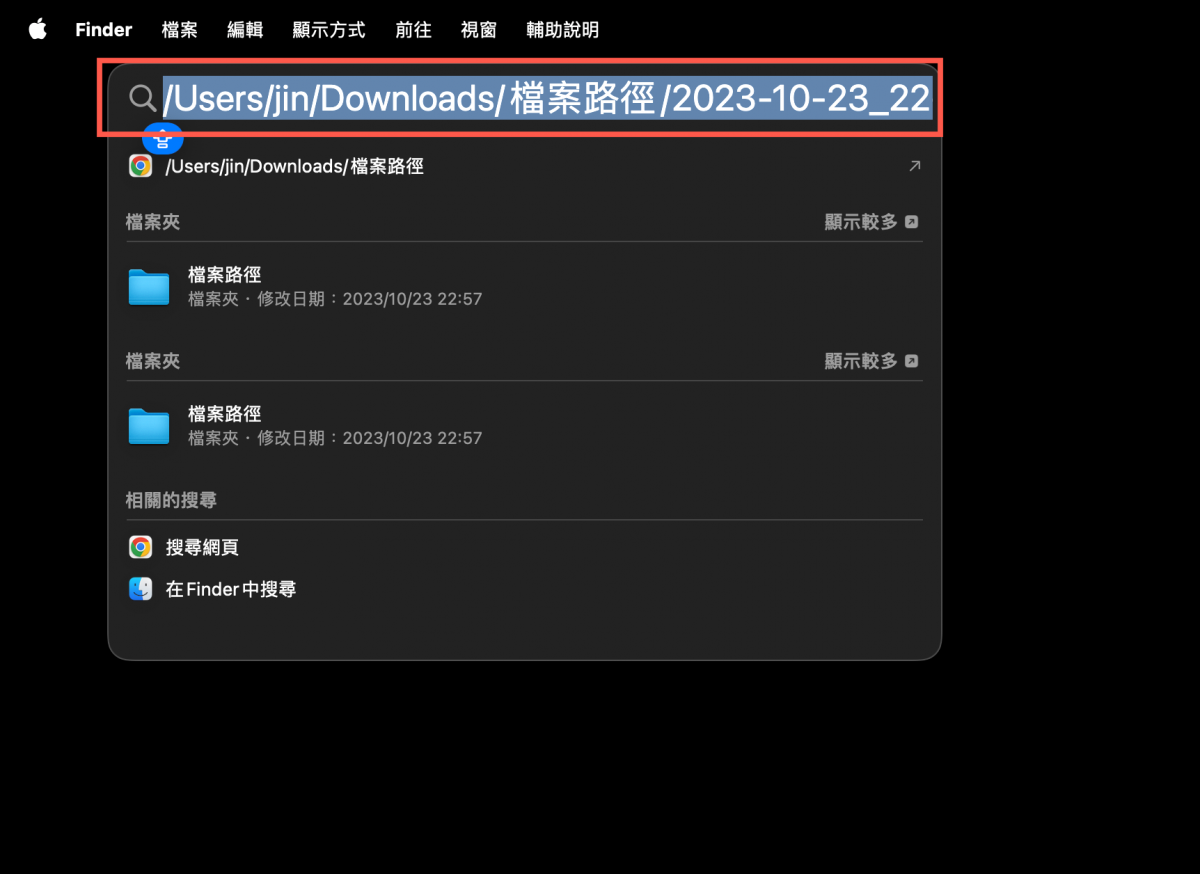
Task: Open the Finder application menu
Action: (x=104, y=30)
